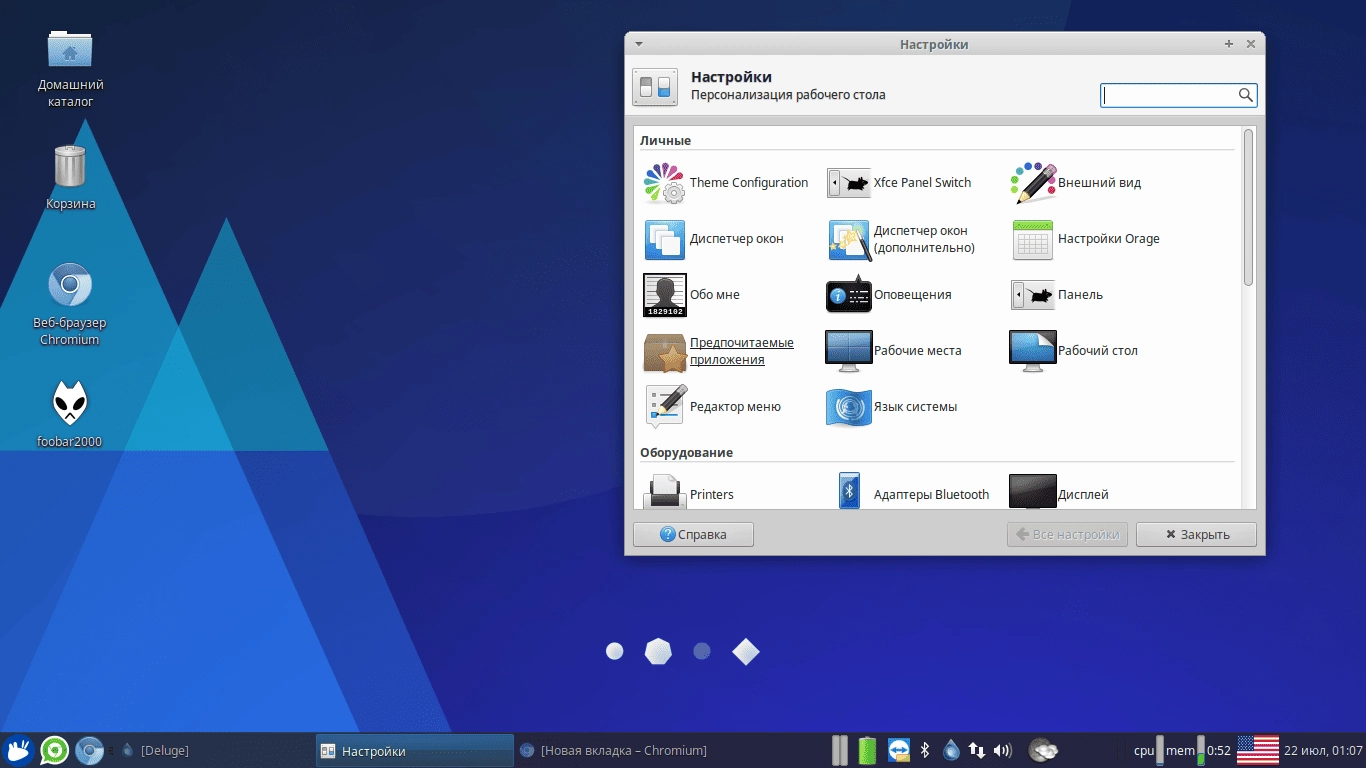Launch Веб-браузер Chromium from desktop
Viewport: 1366px width, 768px height.
[x=70, y=304]
